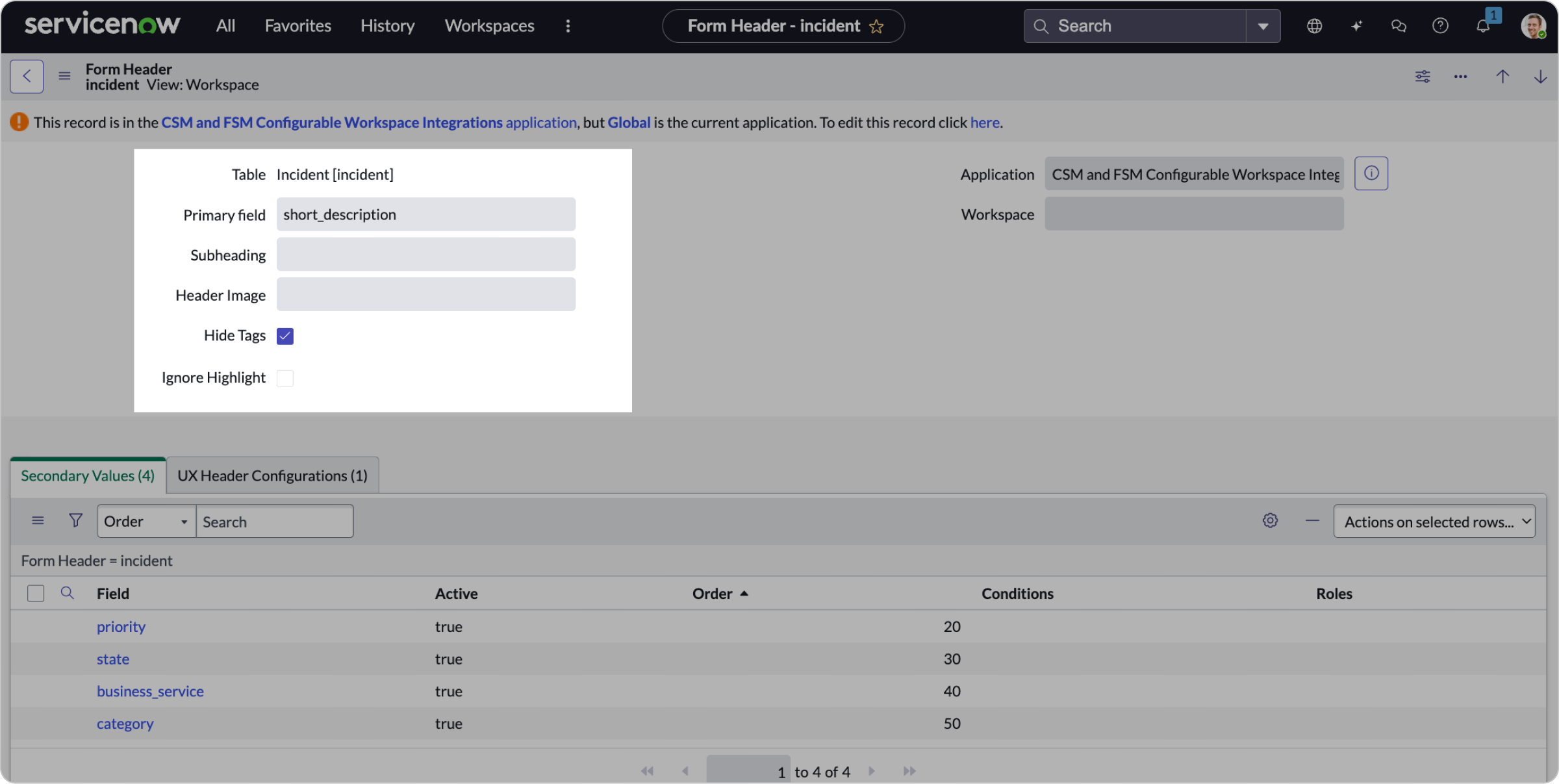
Task: Click the Subheading input field
Action: coord(425,255)
